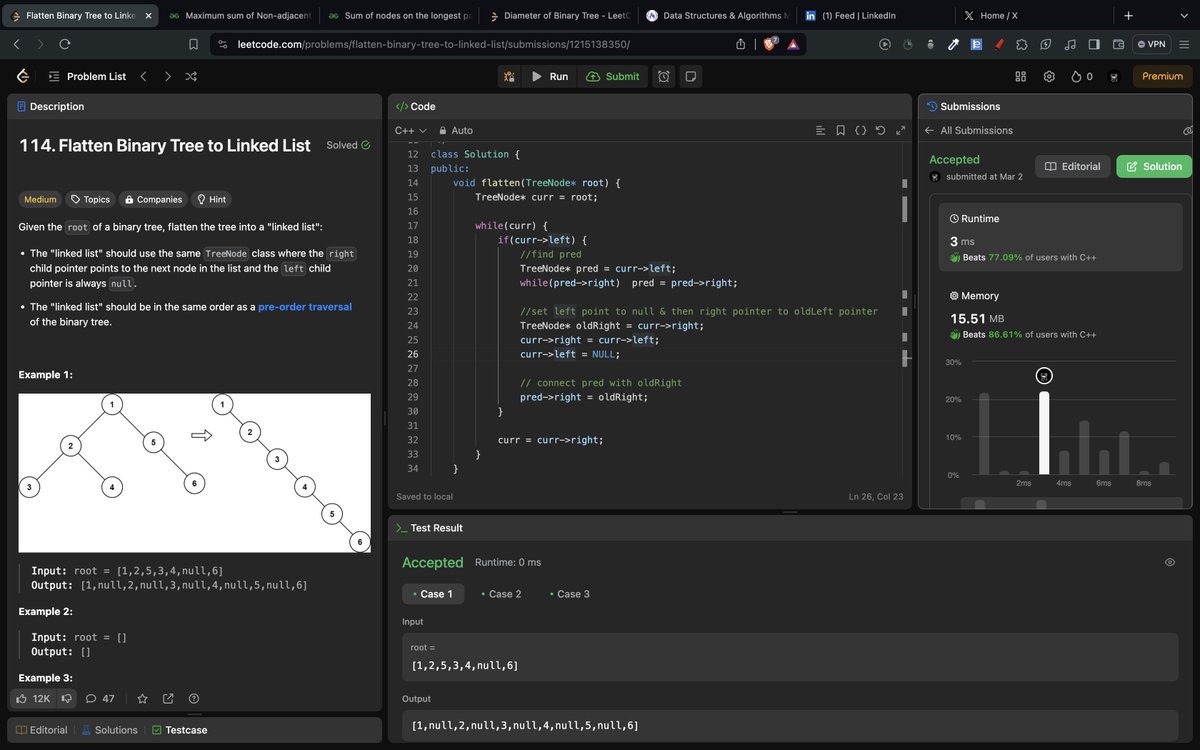
Task: Open a new browser tab
Action: point(1128,16)
